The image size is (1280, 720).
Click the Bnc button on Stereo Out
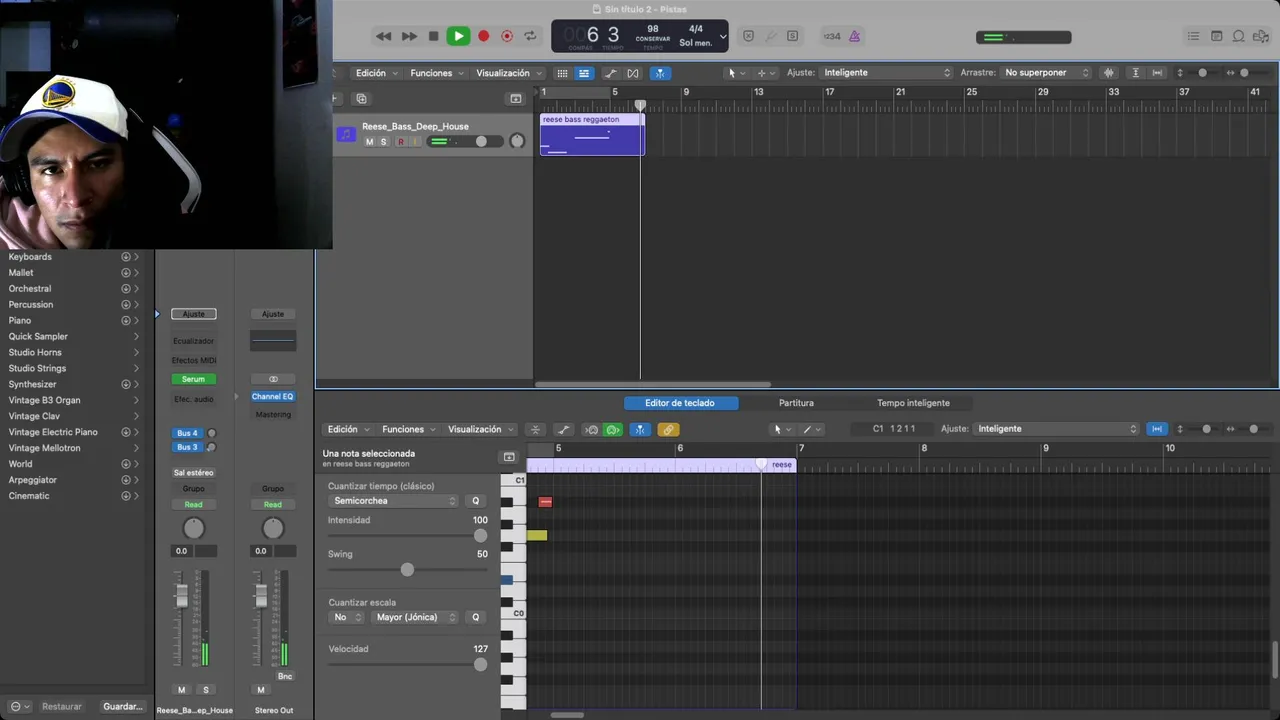[x=285, y=677]
